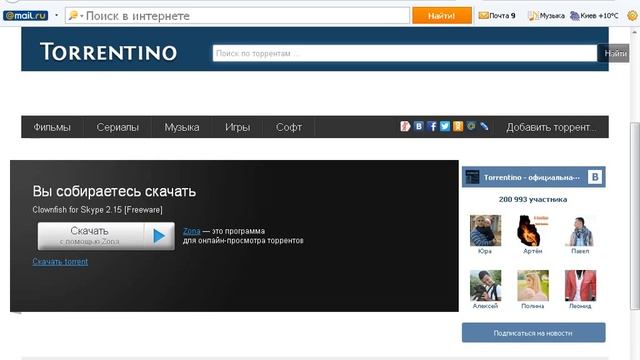Viewport: 640px width, 360px height.
Task: Open the 'Музыка' toolbar shortcut
Action: click(546, 16)
